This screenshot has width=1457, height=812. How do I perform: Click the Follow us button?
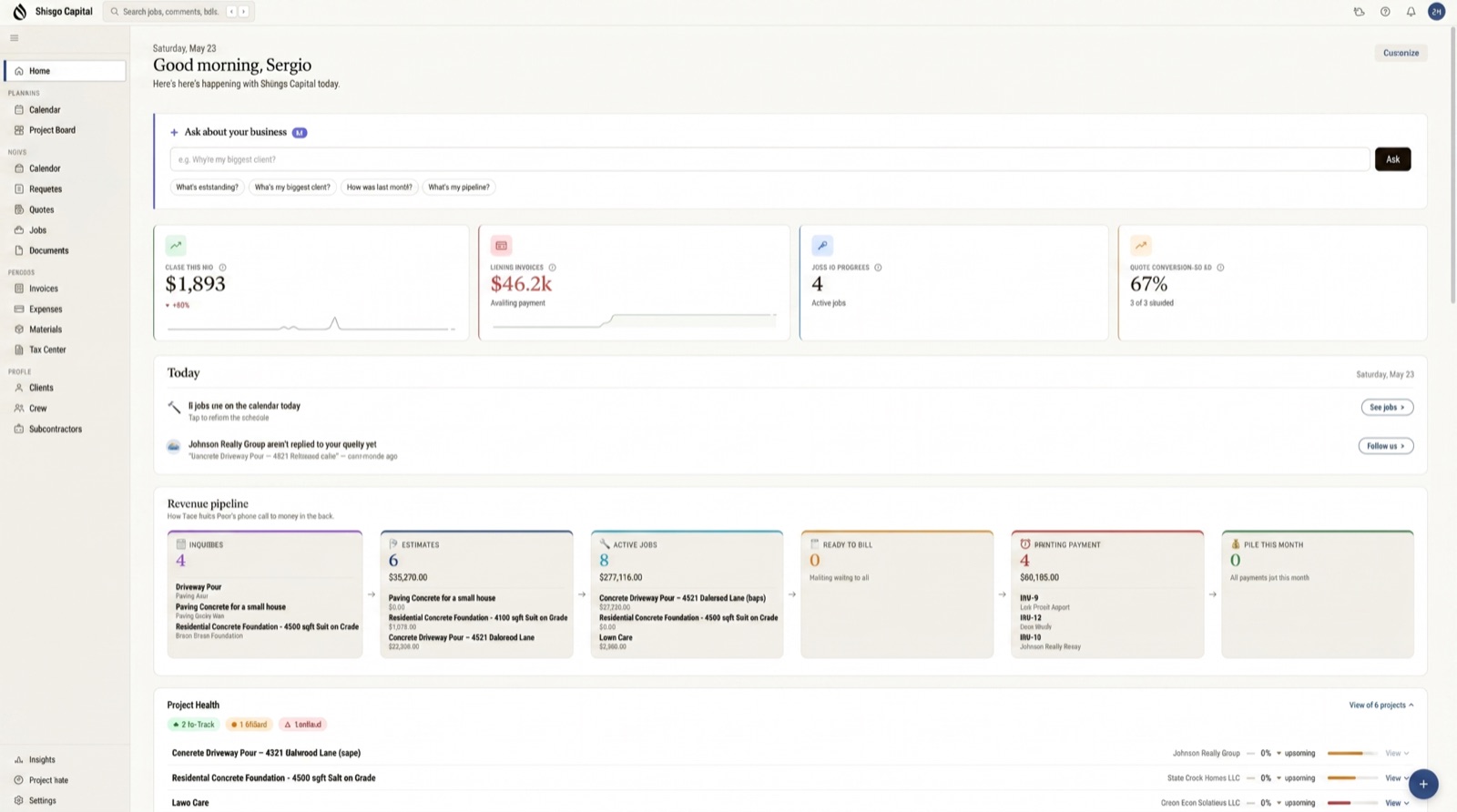(x=1385, y=446)
